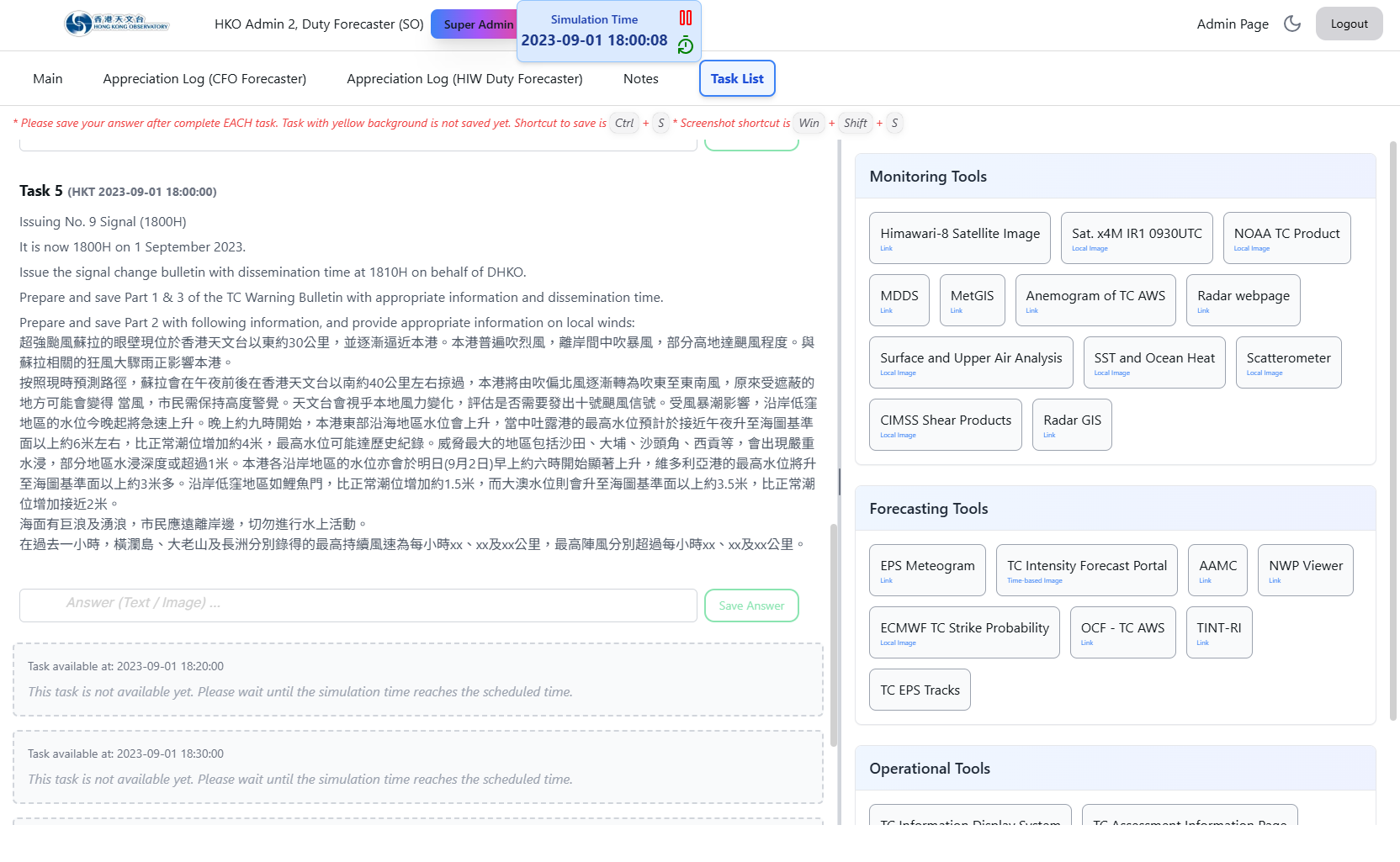Open the Task List tab
Viewport: 1400px width, 862px height.
click(736, 78)
